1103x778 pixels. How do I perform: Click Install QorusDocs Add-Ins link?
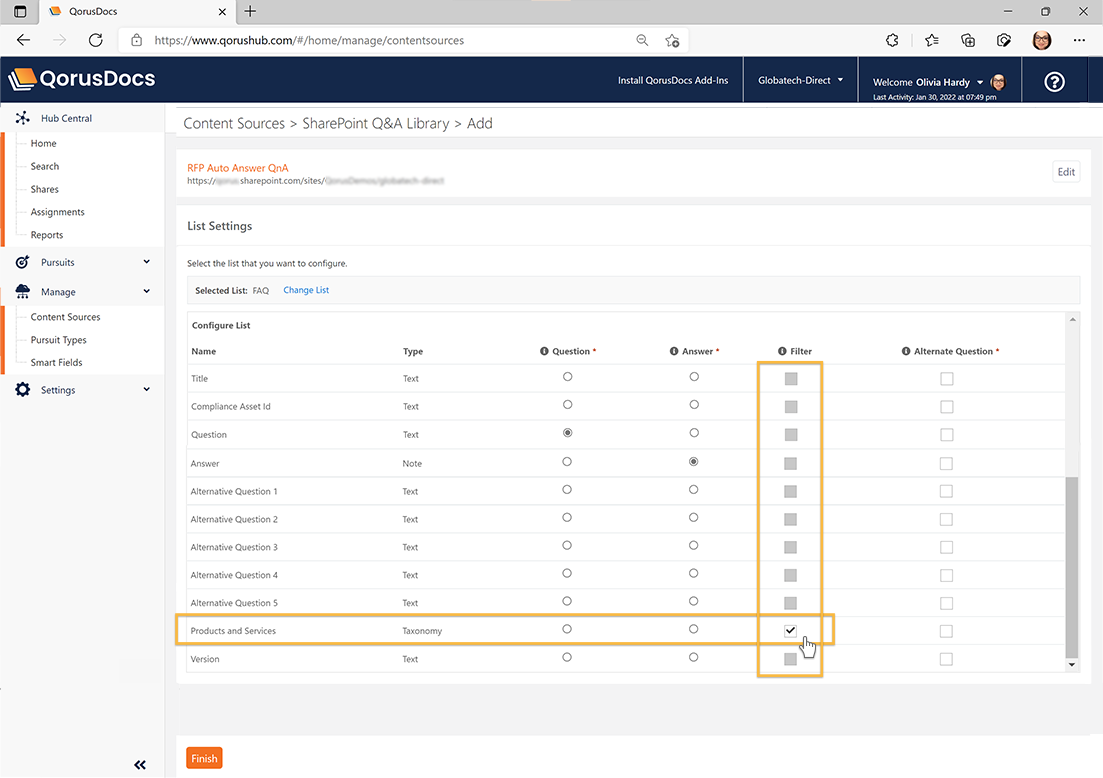coord(673,80)
